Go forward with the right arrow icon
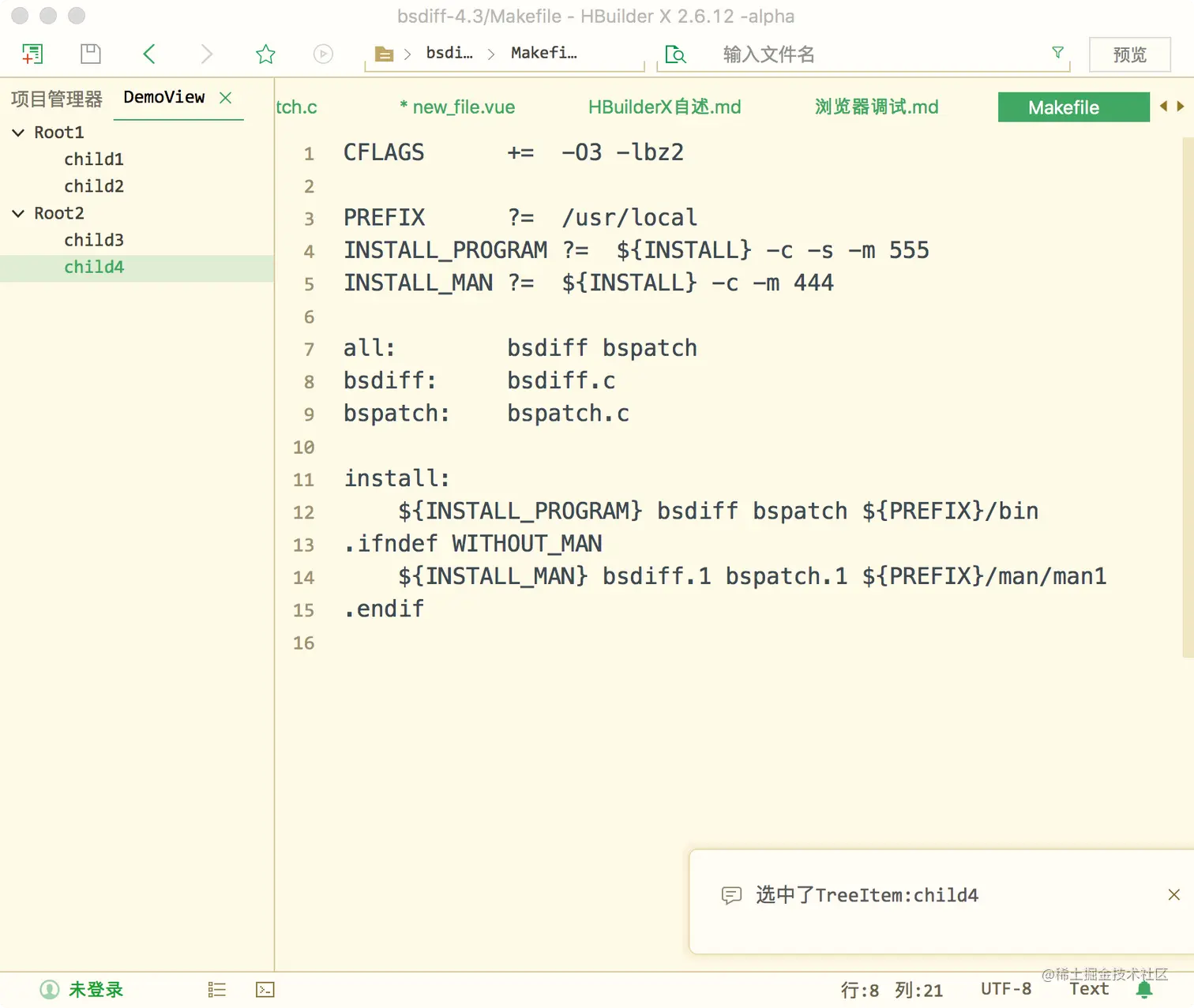 pyautogui.click(x=207, y=54)
